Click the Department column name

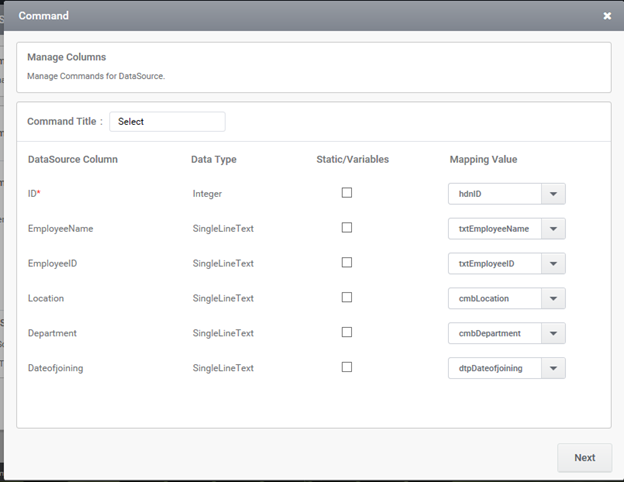click(x=52, y=333)
